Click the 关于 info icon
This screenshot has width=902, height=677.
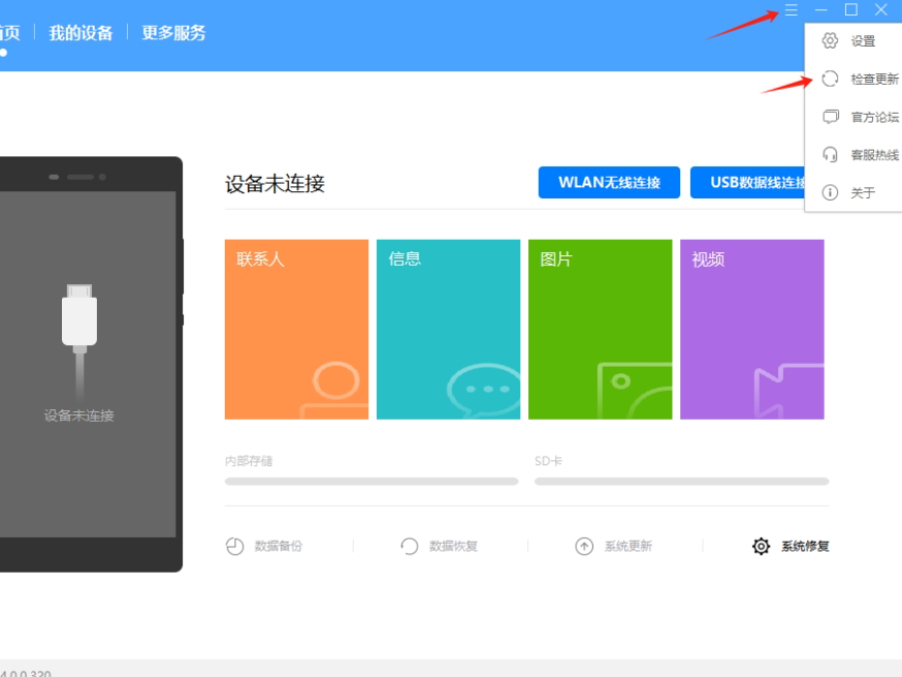(x=829, y=193)
